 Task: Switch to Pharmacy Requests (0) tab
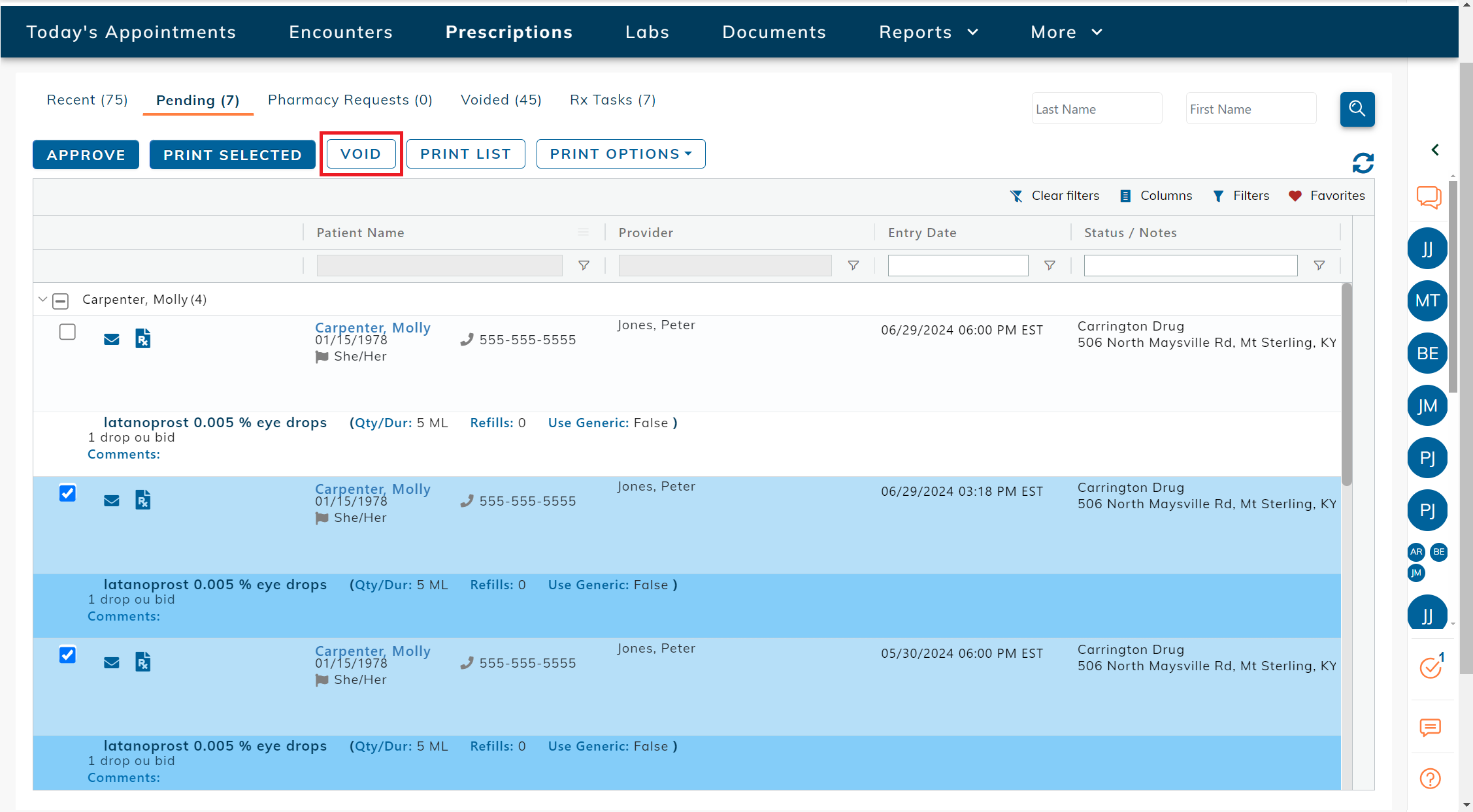tap(350, 100)
